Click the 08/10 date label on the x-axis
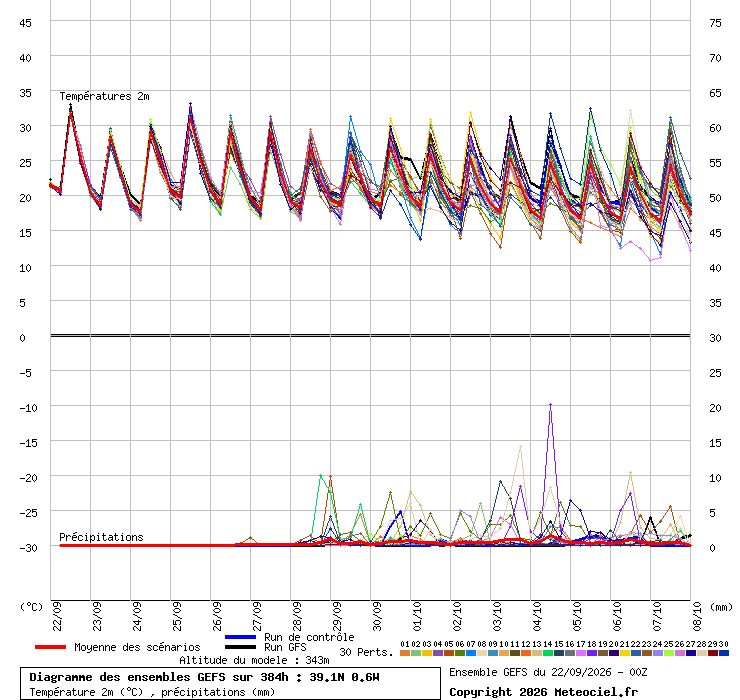 697,616
